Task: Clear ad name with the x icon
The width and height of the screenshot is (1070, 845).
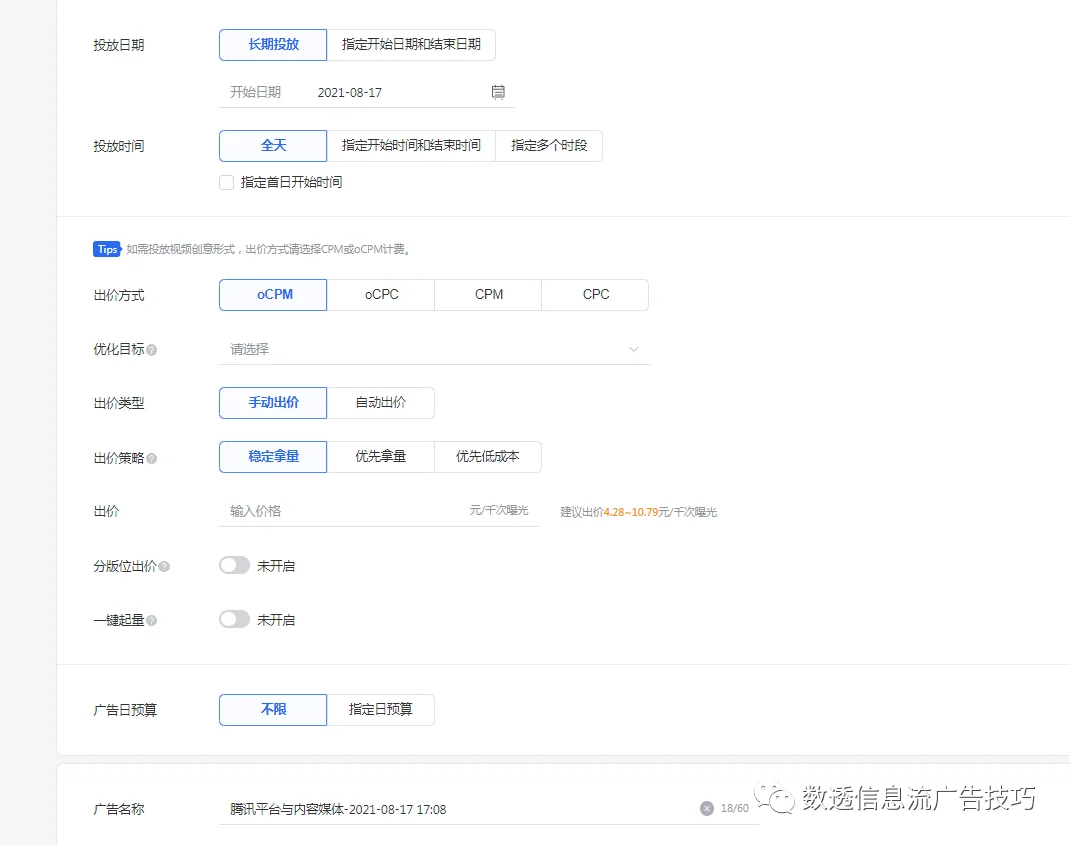Action: tap(707, 809)
